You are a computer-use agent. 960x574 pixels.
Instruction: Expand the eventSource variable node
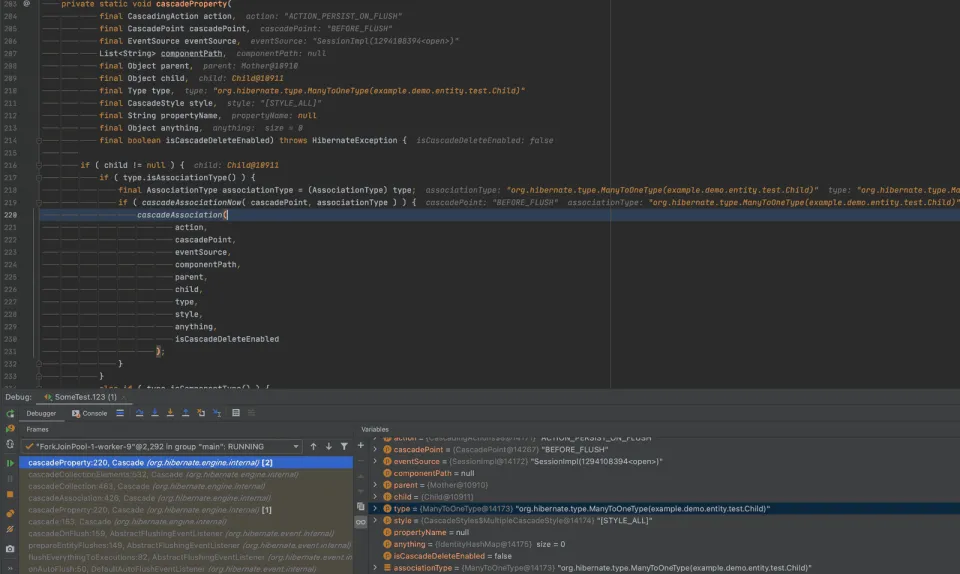(375, 461)
